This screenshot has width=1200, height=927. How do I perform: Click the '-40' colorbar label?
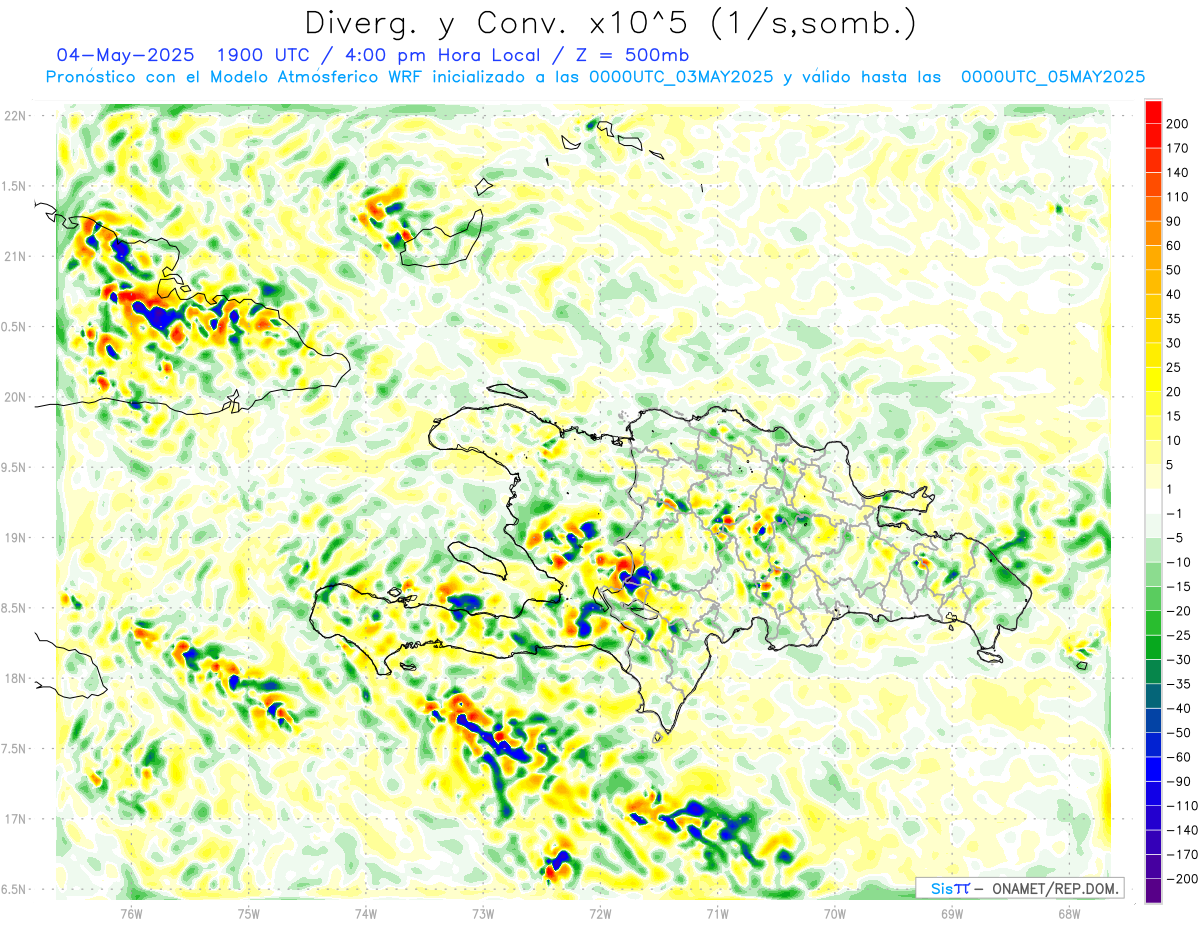point(1179,709)
